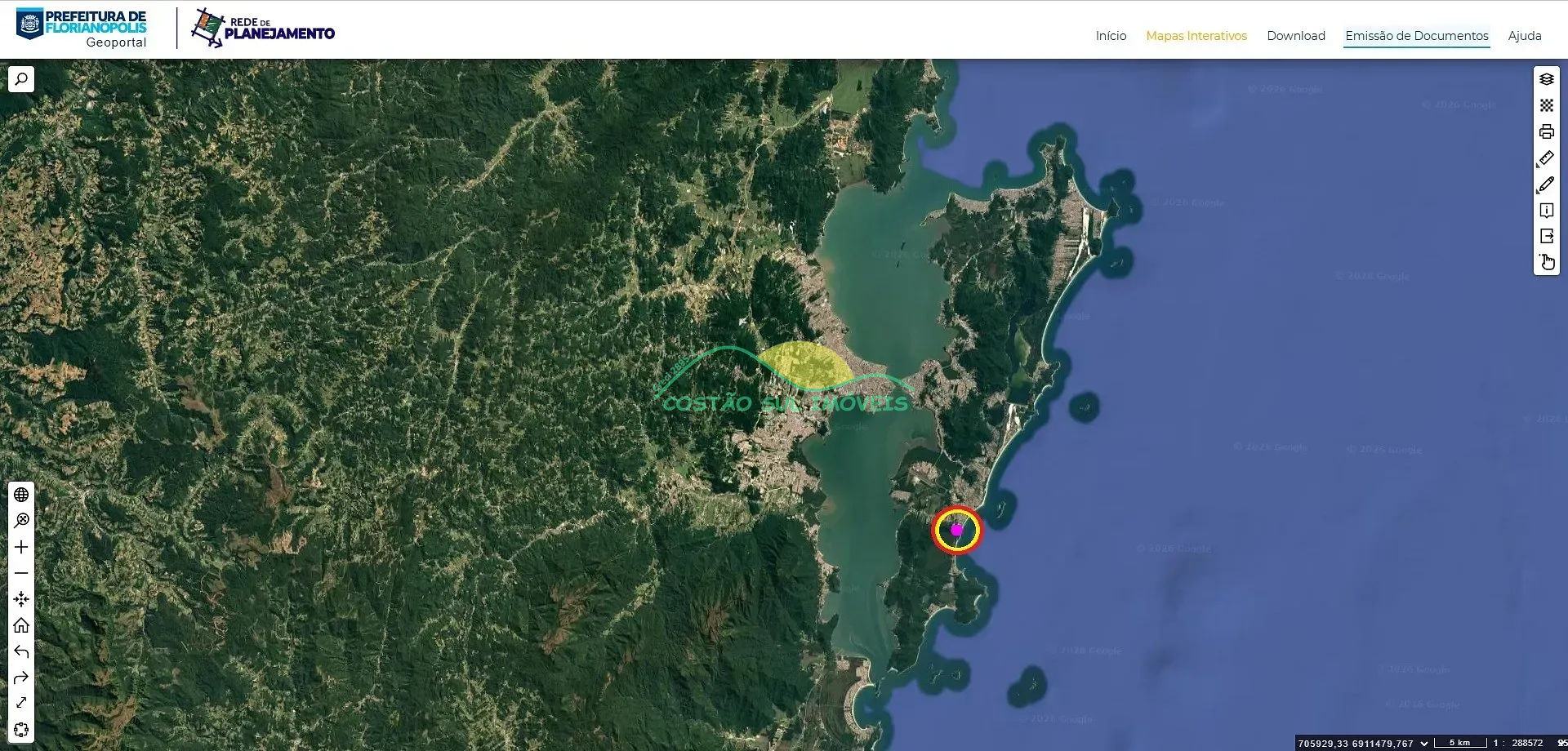The height and width of the screenshot is (751, 1568).
Task: Expand the coordinate system dropdown arrow
Action: tap(1424, 744)
